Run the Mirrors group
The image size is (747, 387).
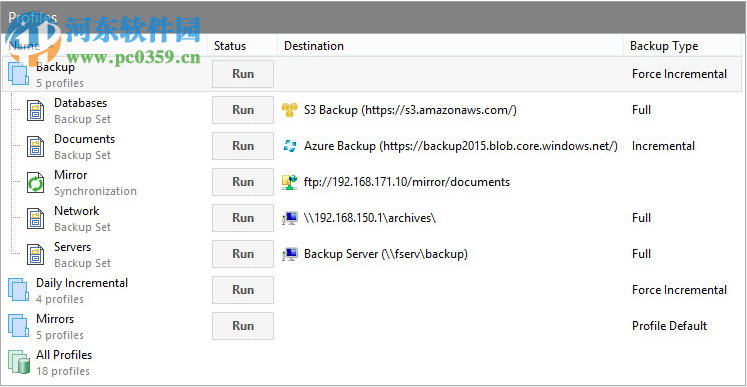pos(243,326)
